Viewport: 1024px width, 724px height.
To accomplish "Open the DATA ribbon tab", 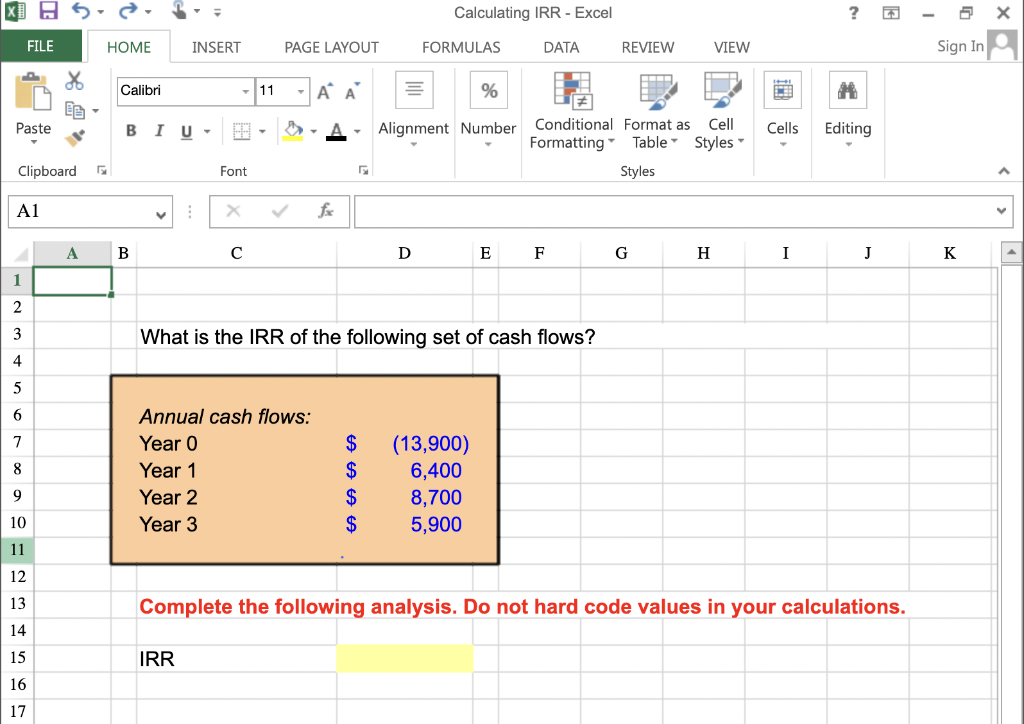I will coord(561,47).
